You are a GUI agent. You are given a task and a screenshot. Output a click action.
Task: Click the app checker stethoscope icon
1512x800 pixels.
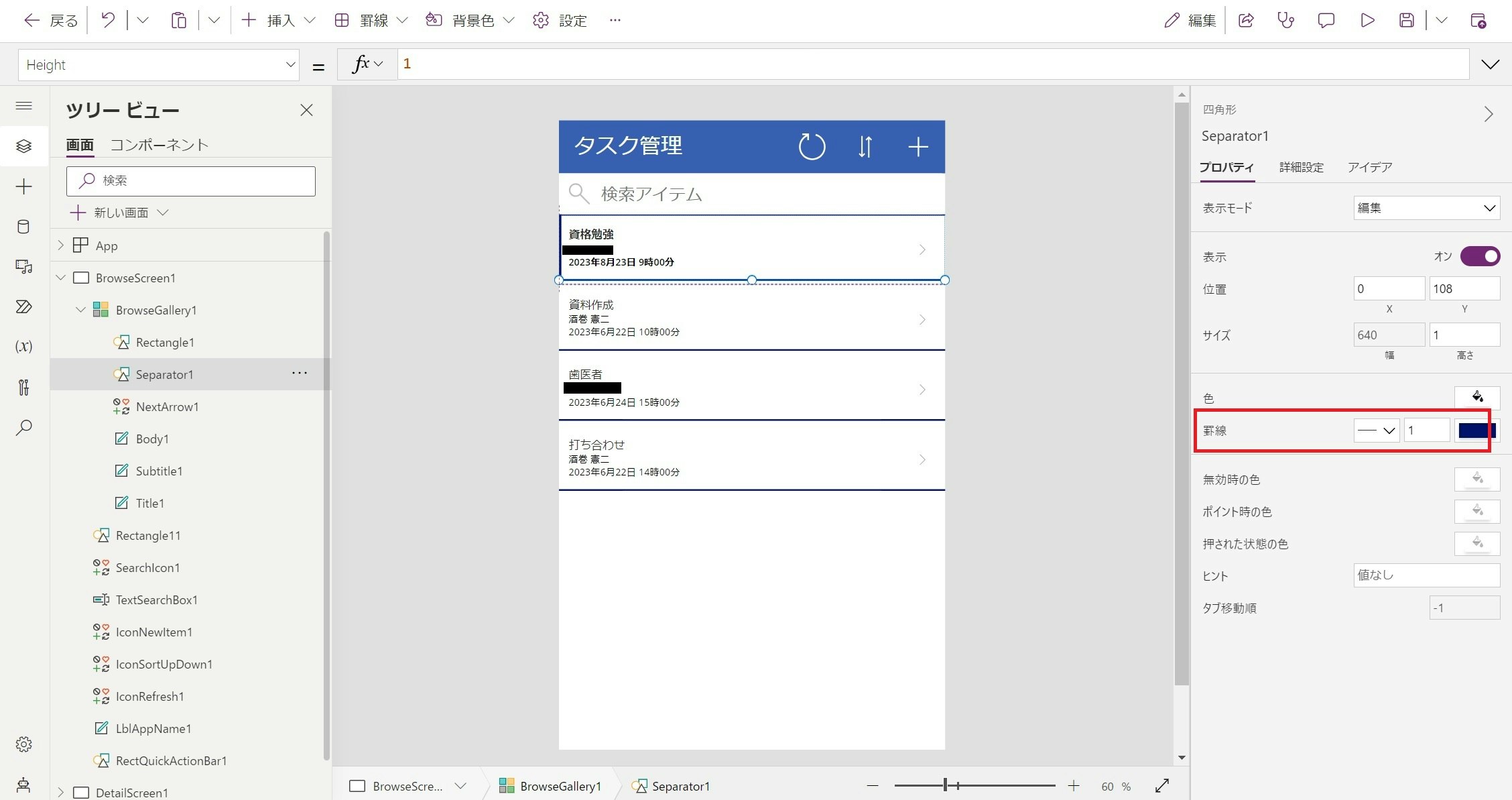click(1285, 20)
